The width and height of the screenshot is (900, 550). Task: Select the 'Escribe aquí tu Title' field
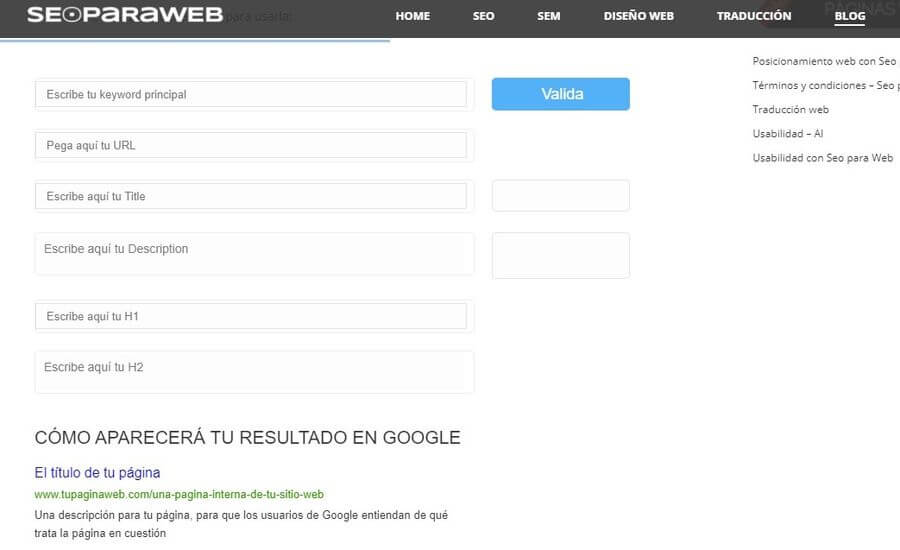[x=251, y=196]
